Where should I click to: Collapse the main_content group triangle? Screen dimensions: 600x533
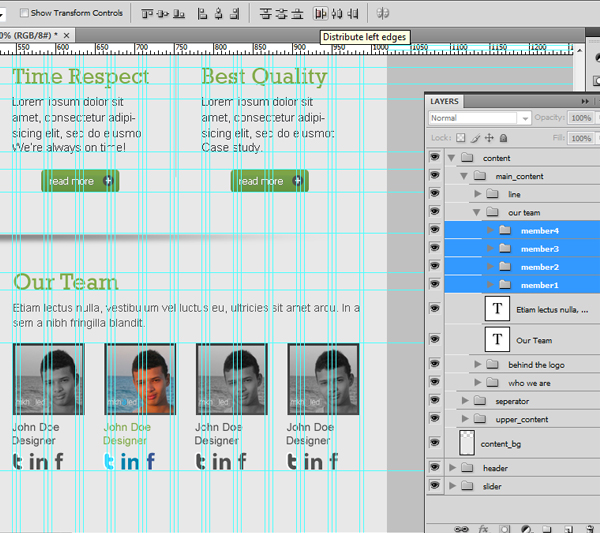(x=464, y=176)
